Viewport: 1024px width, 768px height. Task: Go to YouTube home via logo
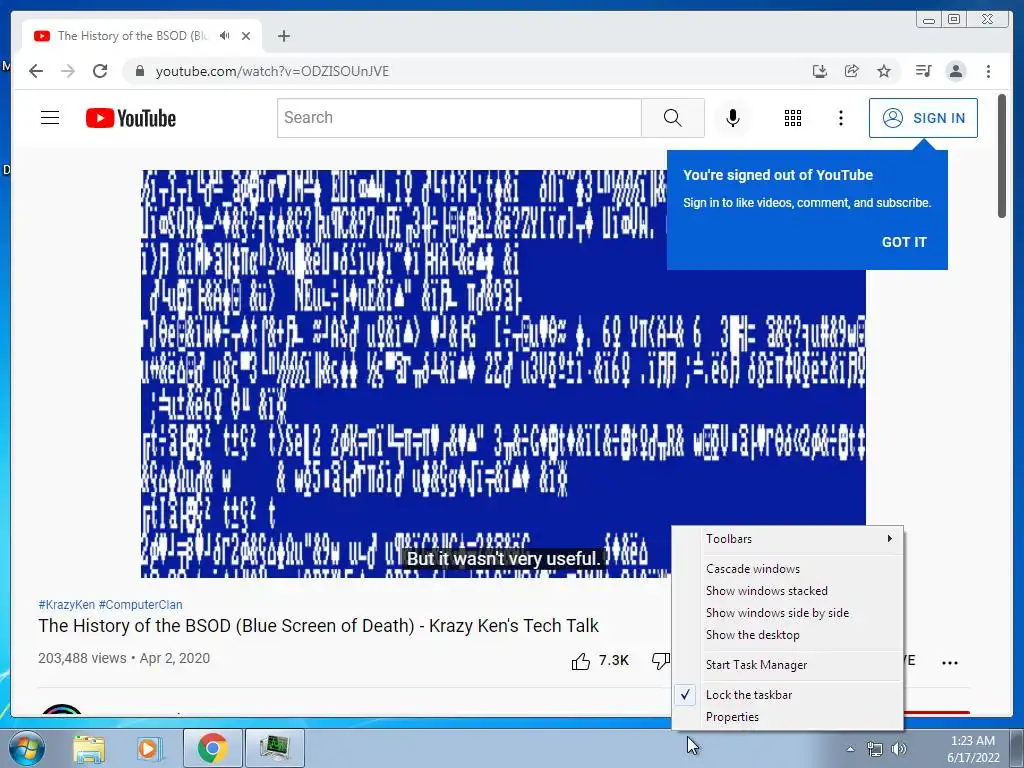tap(131, 118)
